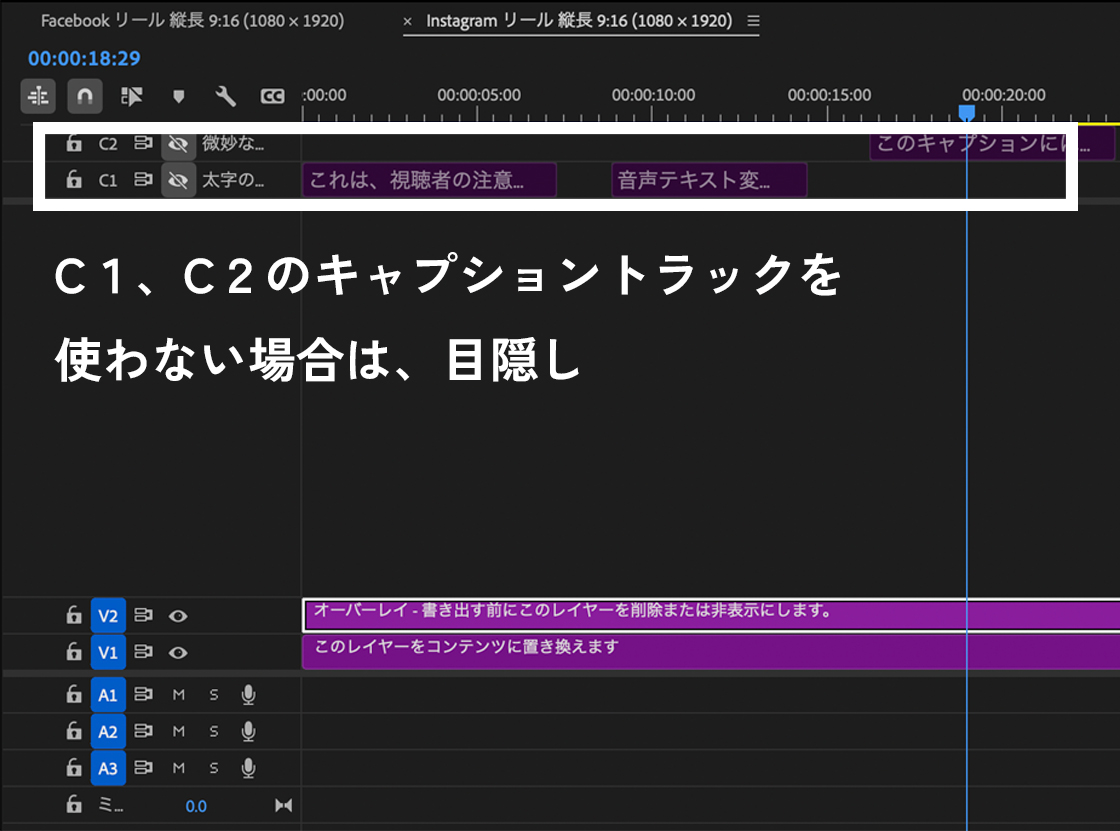The width and height of the screenshot is (1120, 831).
Task: Toggle Linked Selection in timeline toolbar
Action: tap(132, 96)
